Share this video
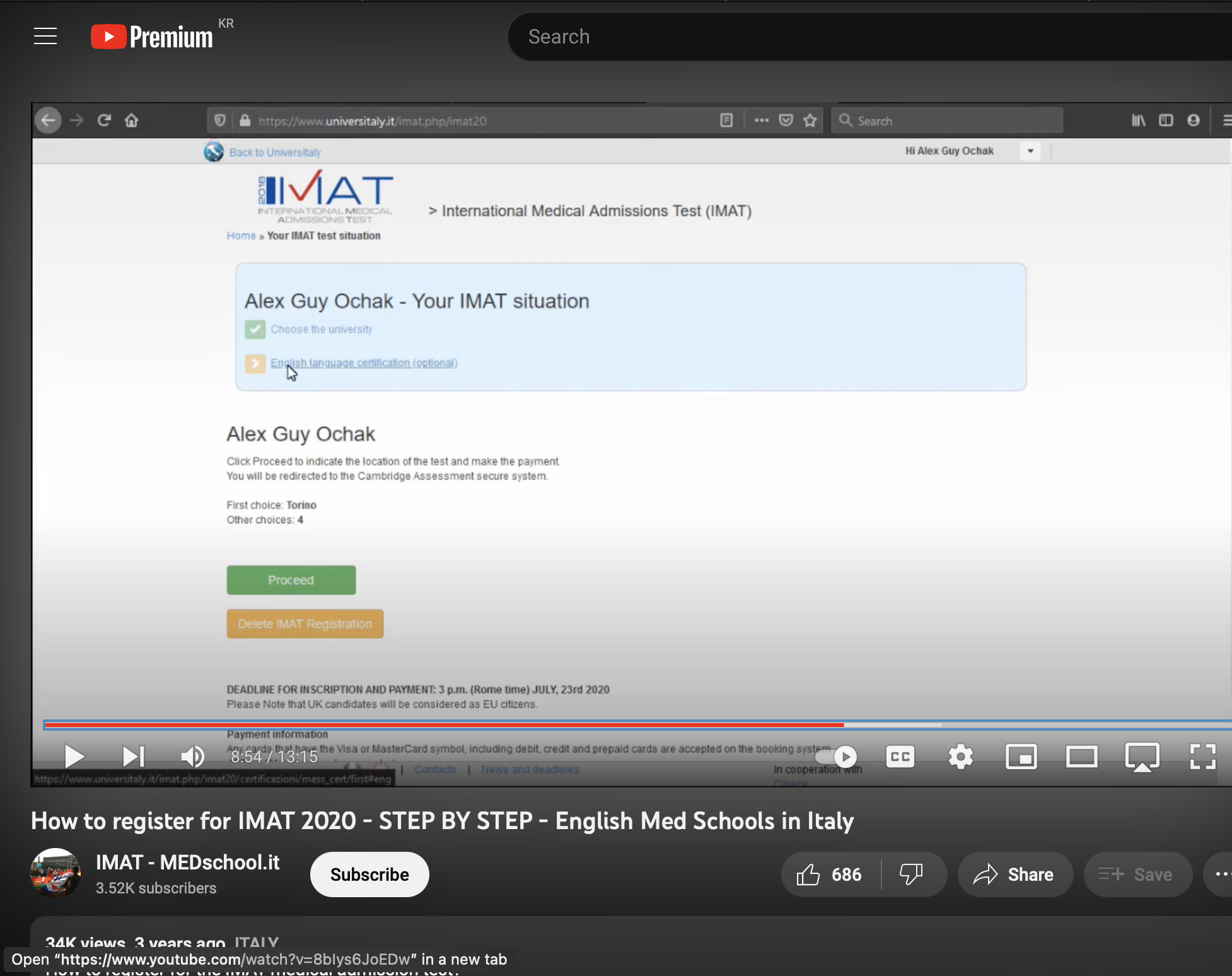 point(1014,874)
